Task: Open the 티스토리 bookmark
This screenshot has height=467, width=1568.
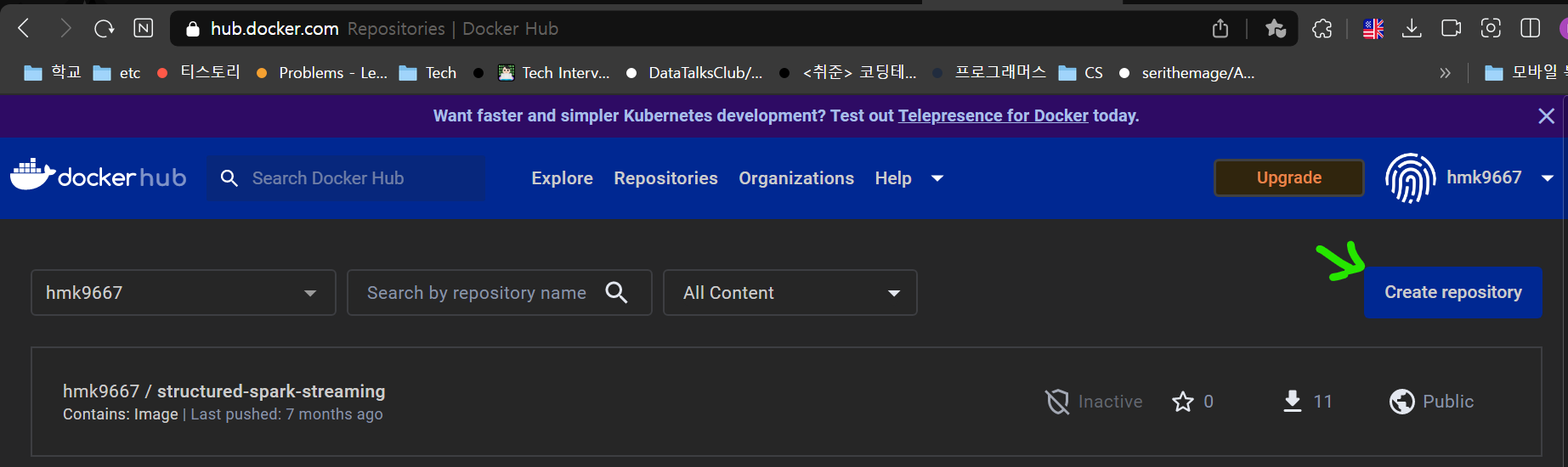Action: (x=199, y=73)
